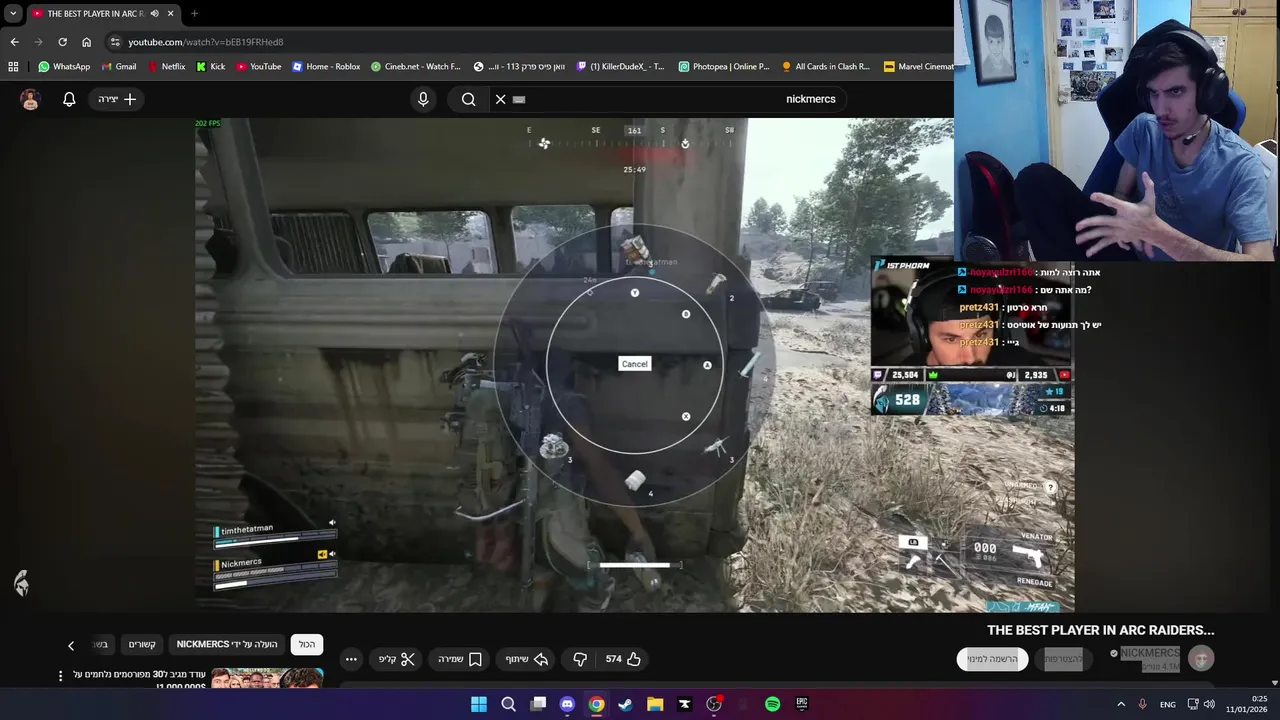Close THE BEST PLAYER IN ARC tab

[170, 14]
